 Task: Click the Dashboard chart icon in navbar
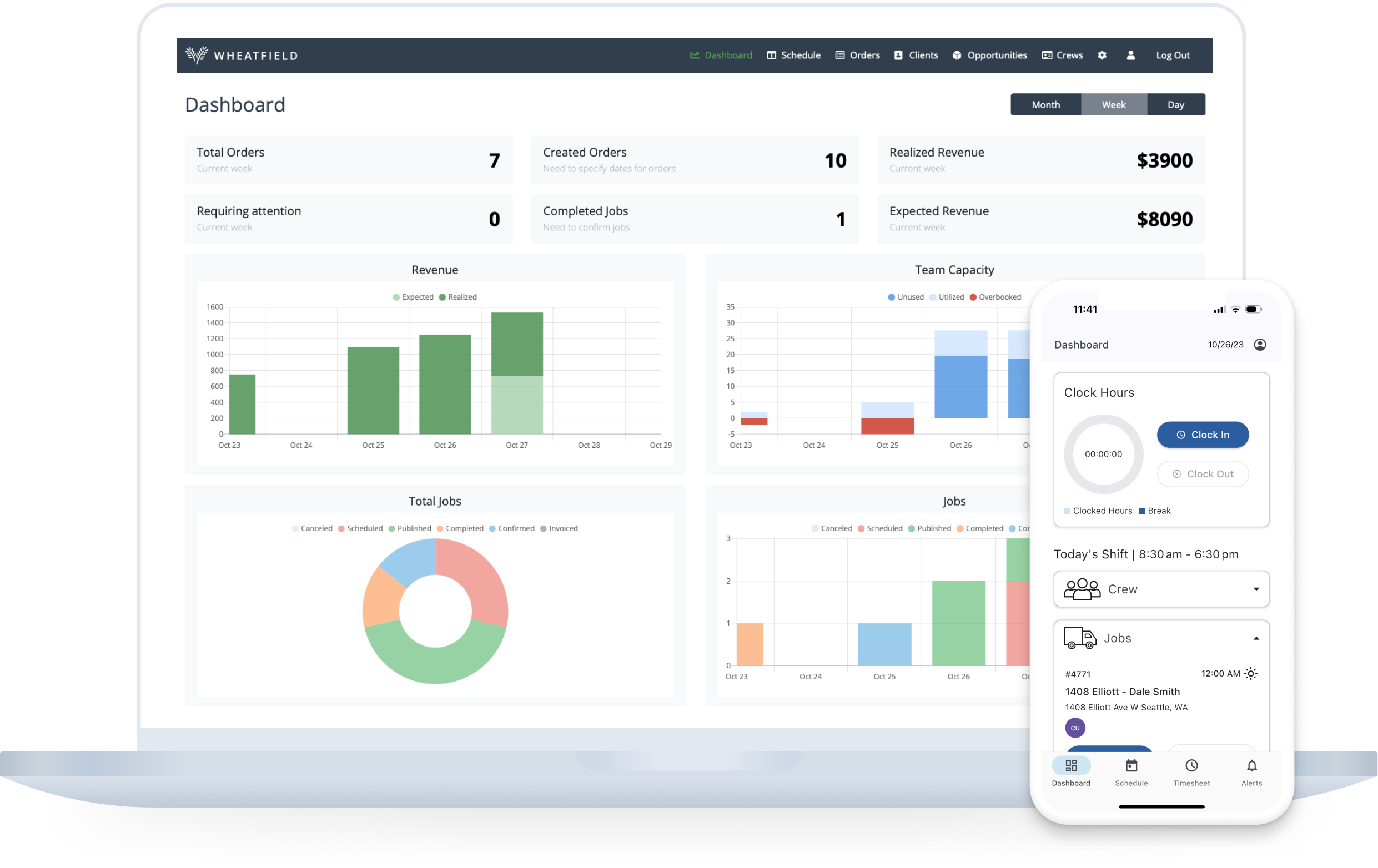point(694,55)
